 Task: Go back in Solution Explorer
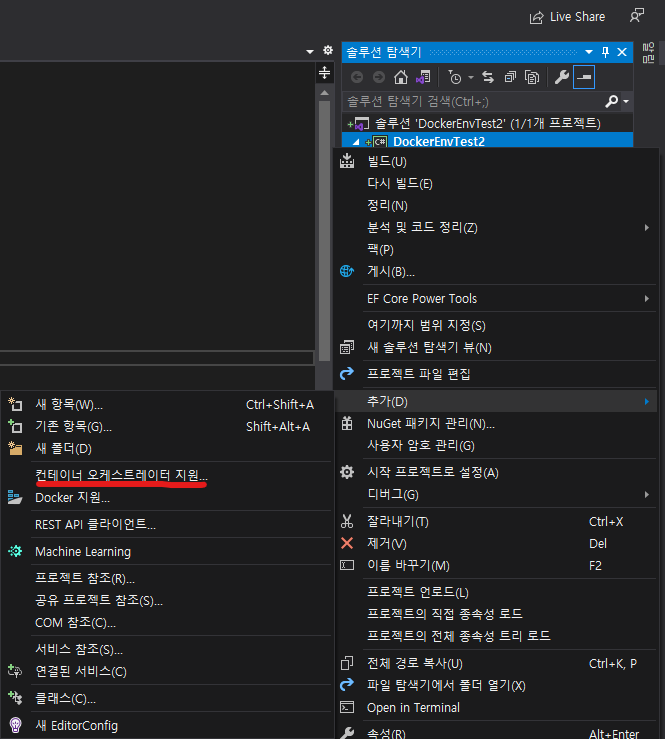tap(357, 77)
